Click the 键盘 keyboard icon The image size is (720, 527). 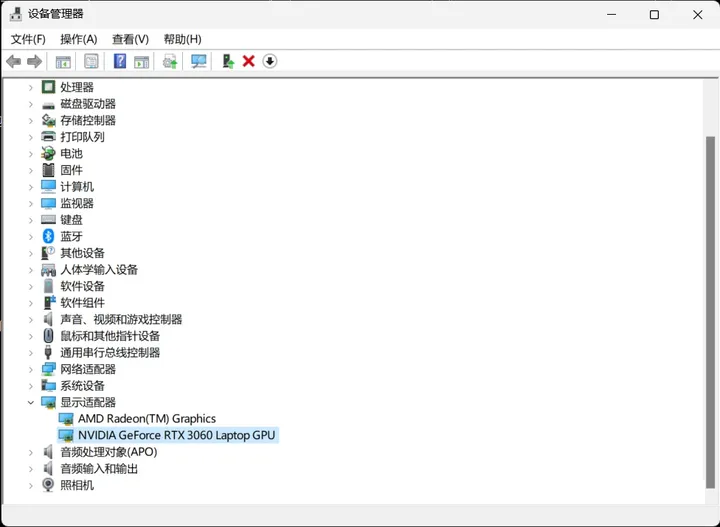(48, 219)
